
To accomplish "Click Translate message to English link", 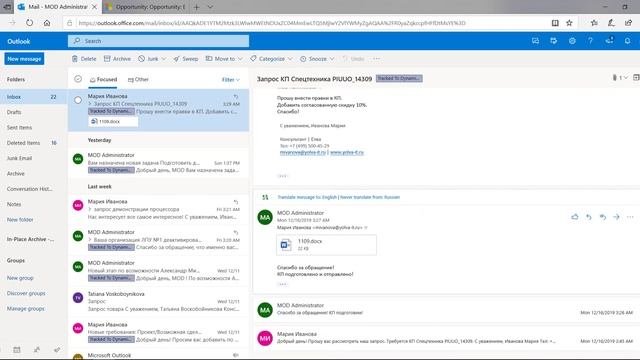I will [x=307, y=197].
